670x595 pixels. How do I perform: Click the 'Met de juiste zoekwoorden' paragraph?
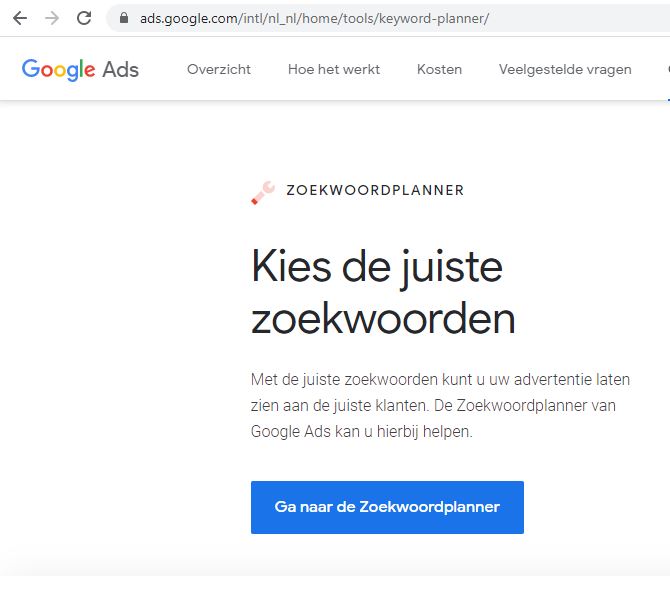click(x=440, y=405)
